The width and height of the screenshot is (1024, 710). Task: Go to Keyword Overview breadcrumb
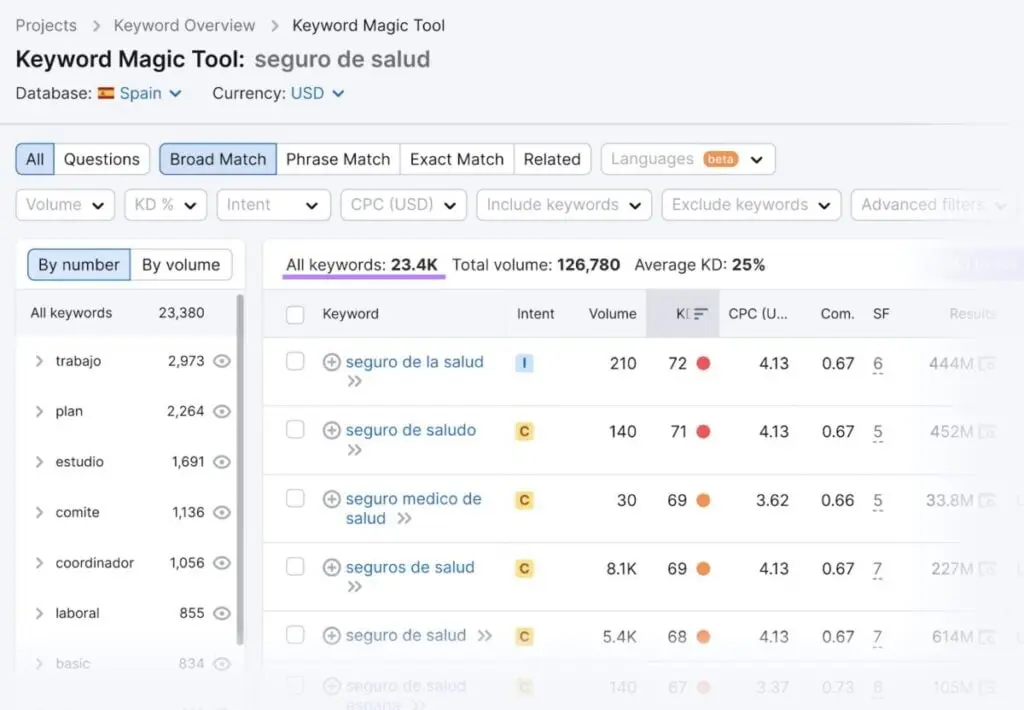184,25
